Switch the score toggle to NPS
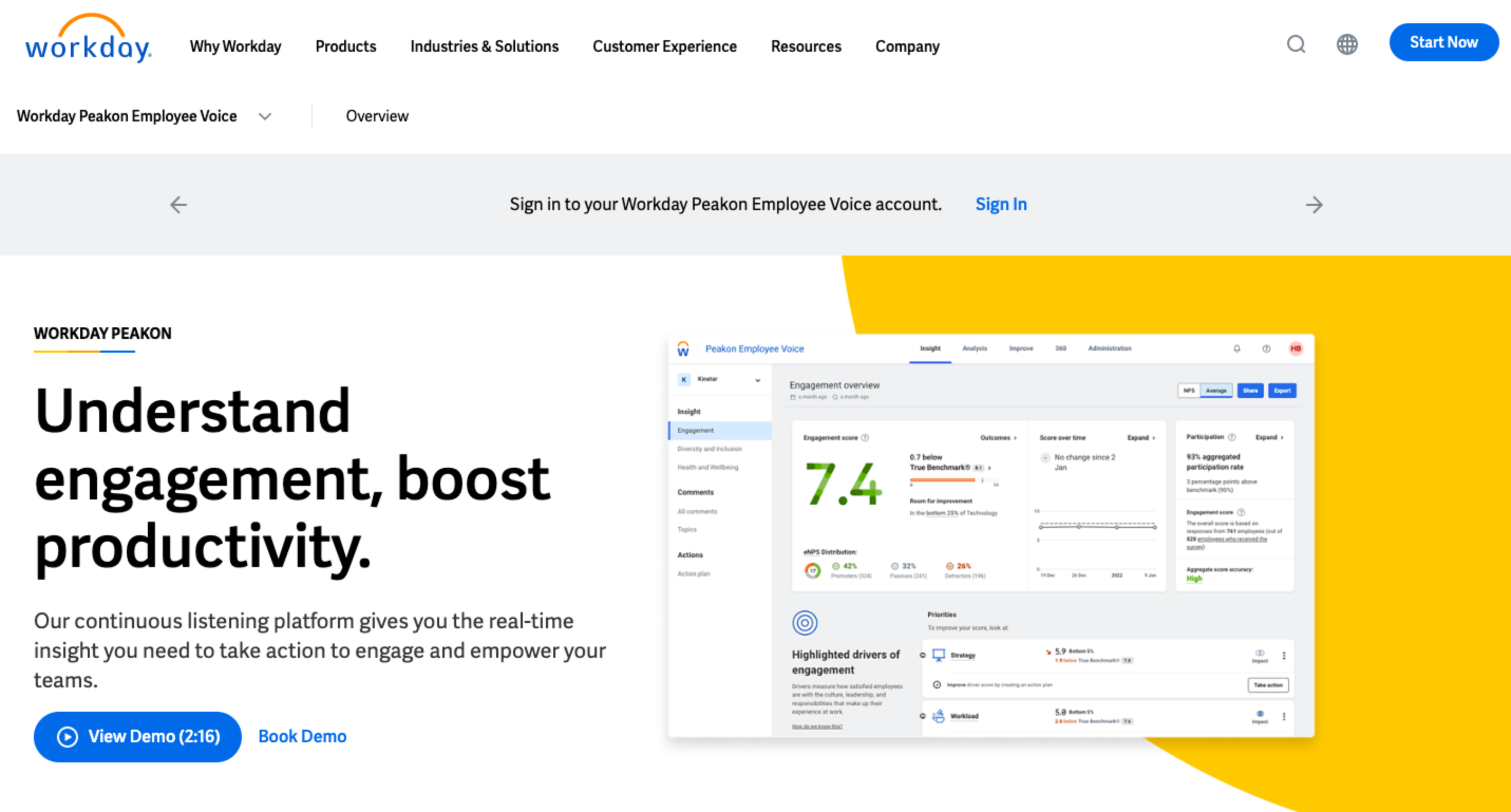The width and height of the screenshot is (1511, 812). (1189, 390)
